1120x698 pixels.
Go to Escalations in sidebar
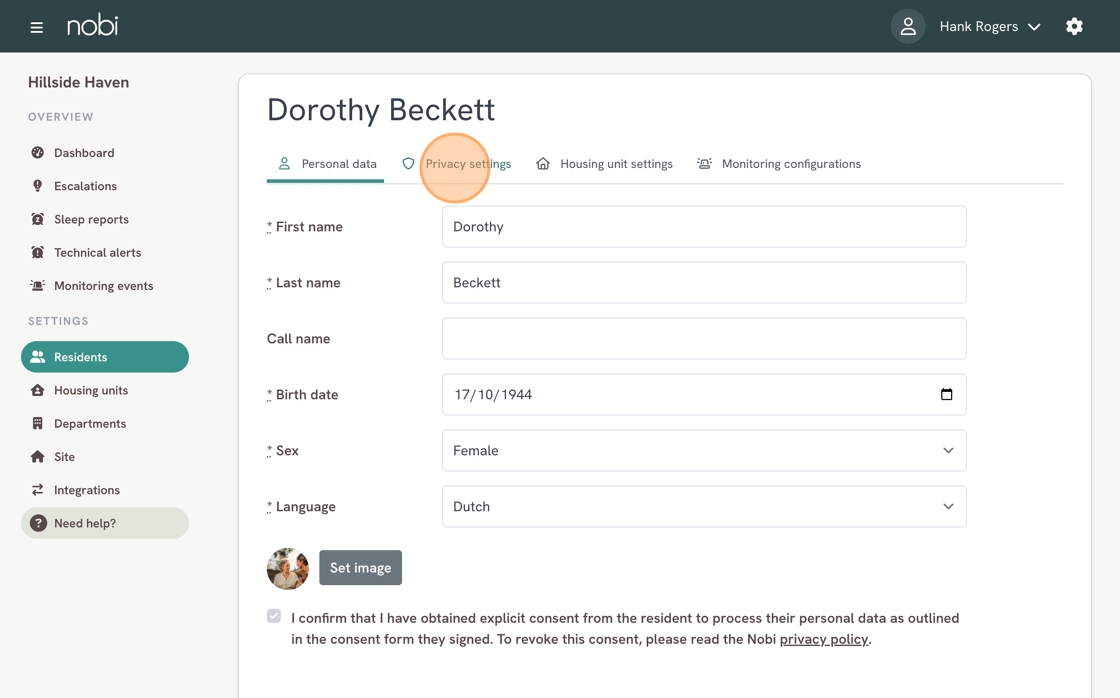[x=85, y=186]
